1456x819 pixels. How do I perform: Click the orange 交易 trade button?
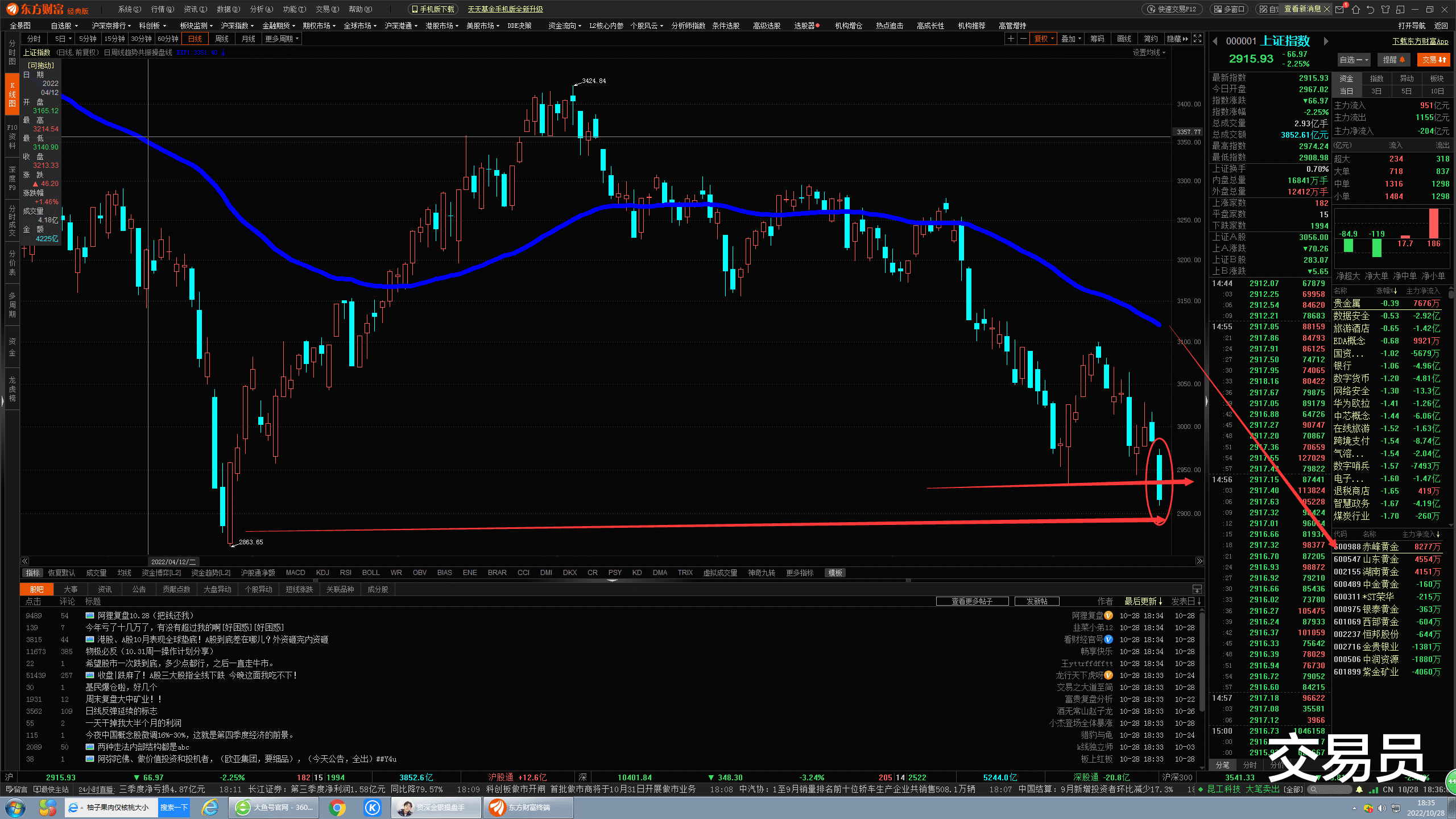tap(1434, 60)
